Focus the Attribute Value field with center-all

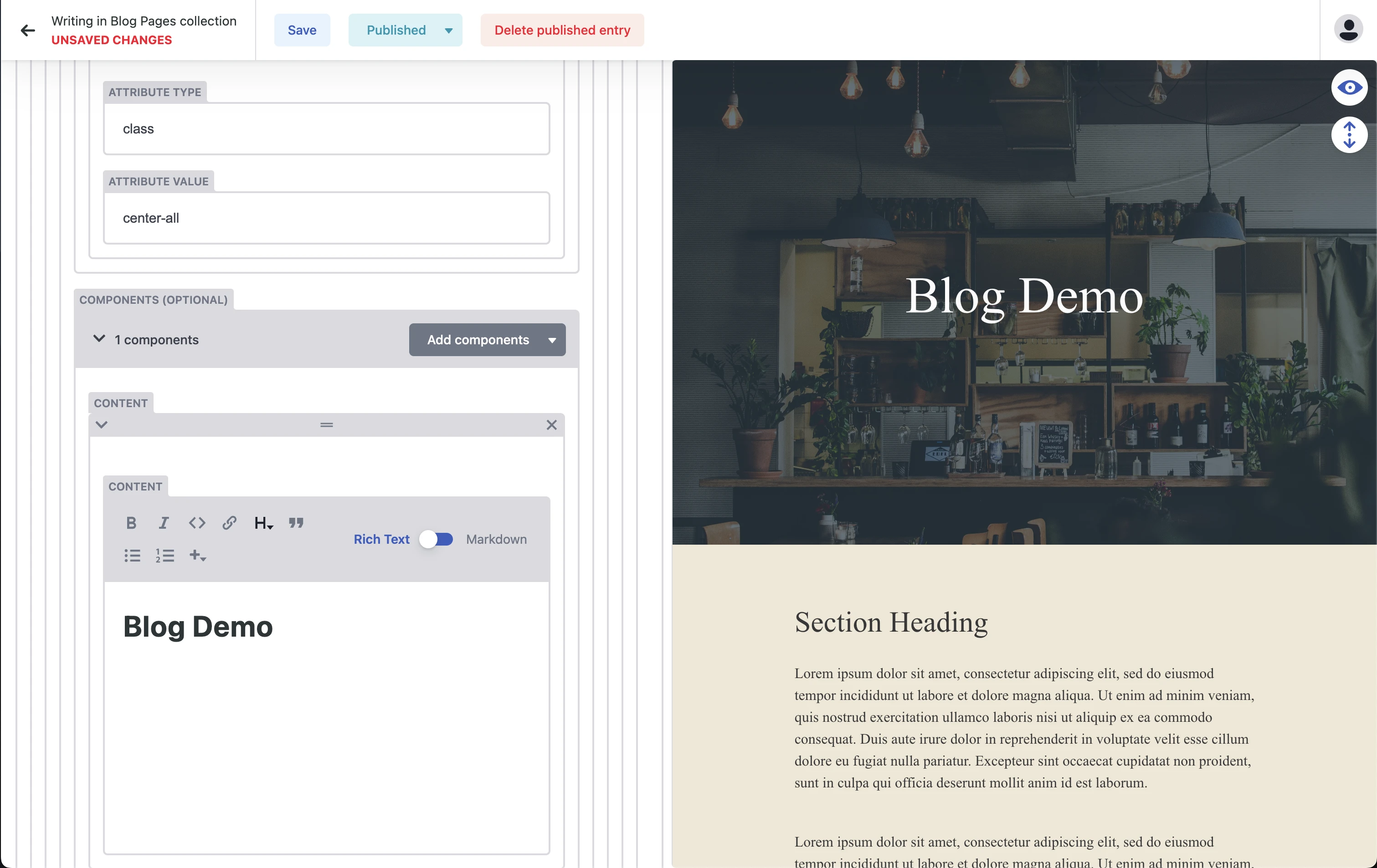click(327, 218)
